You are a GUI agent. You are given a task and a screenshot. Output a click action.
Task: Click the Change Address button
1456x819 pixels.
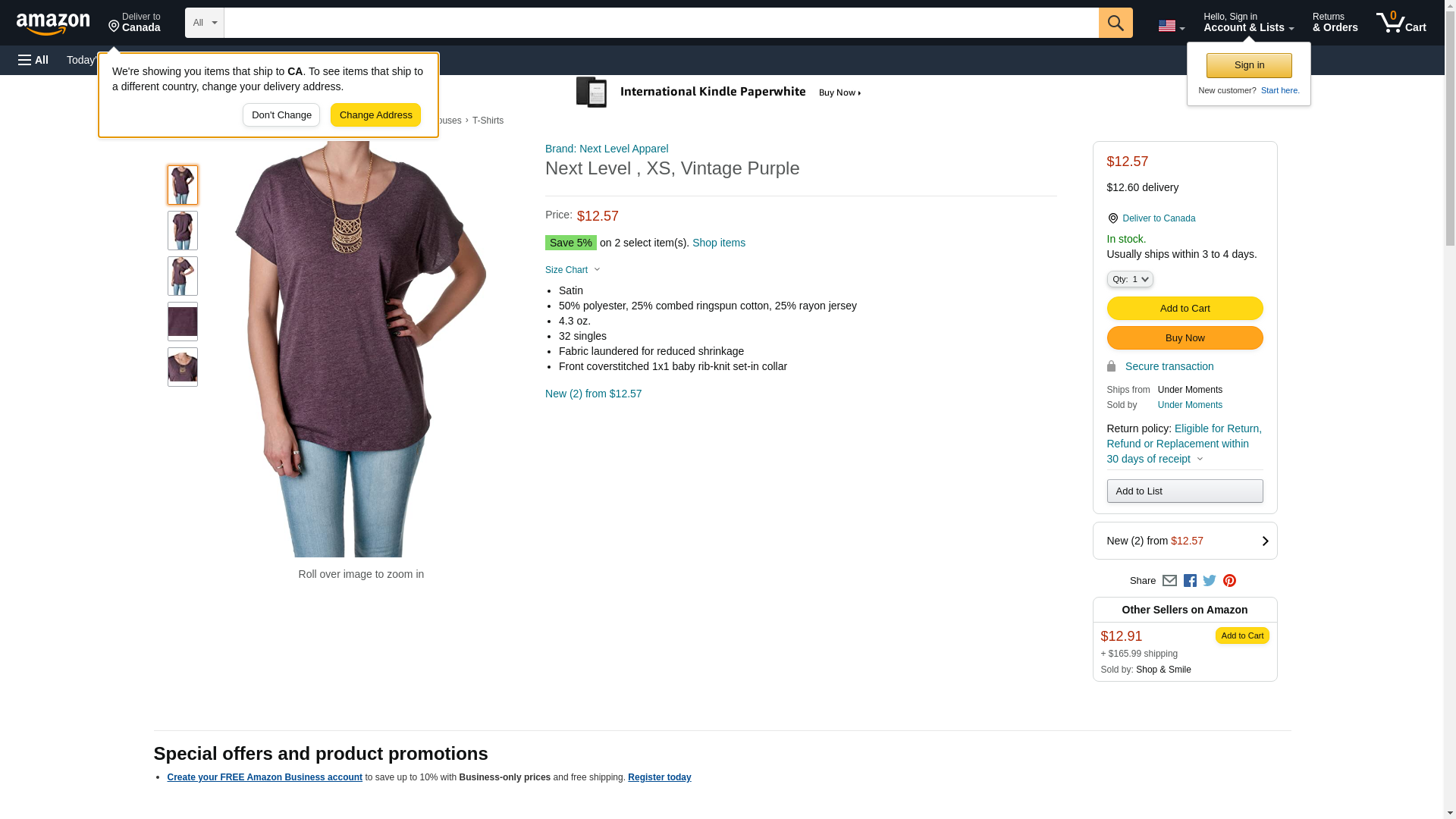pos(375,115)
